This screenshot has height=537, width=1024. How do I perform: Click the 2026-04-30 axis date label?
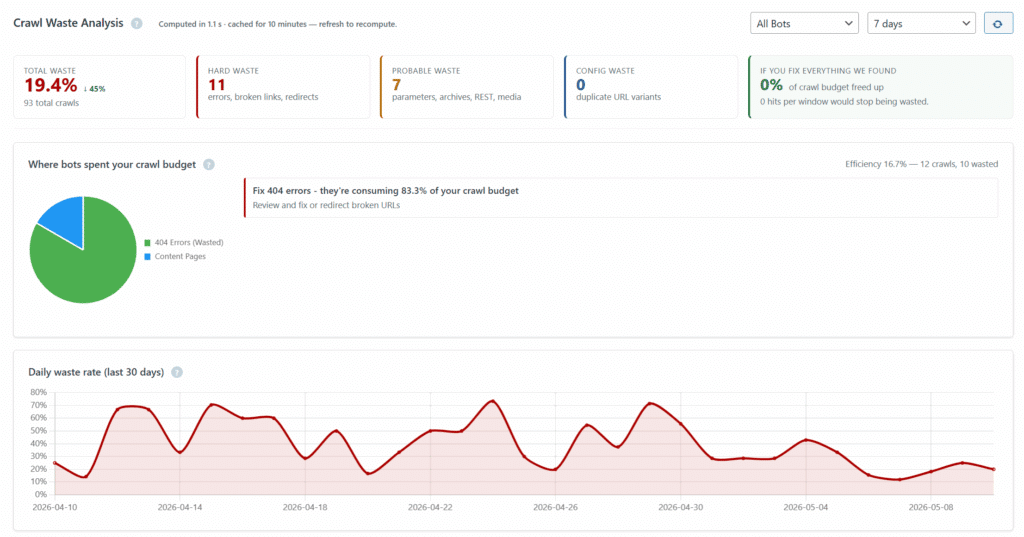(x=680, y=507)
